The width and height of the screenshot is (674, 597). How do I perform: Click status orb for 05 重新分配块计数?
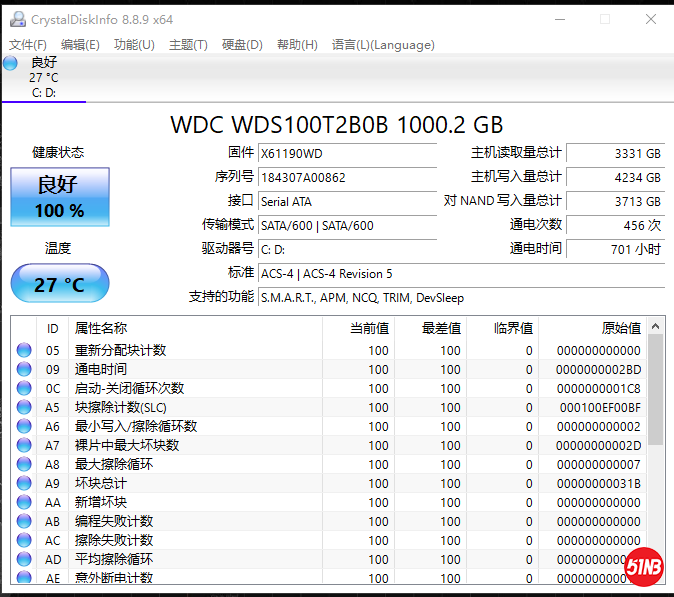[24, 351]
